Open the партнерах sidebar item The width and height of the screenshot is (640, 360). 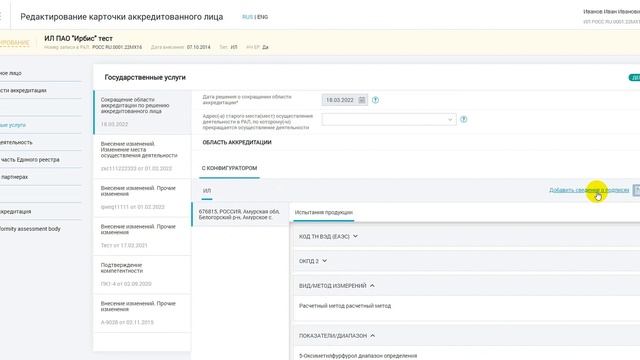(x=14, y=177)
